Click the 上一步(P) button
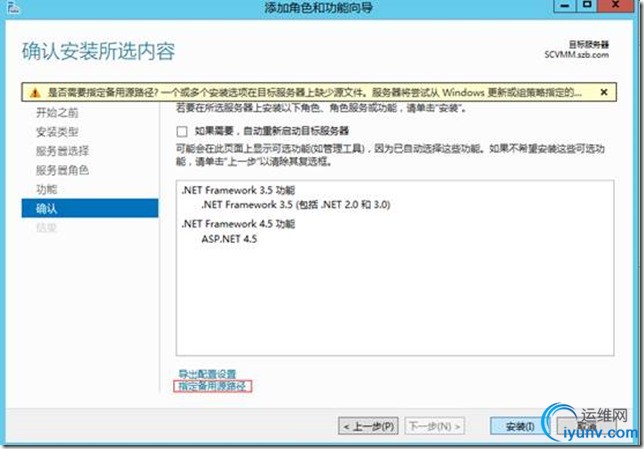 coord(368,426)
